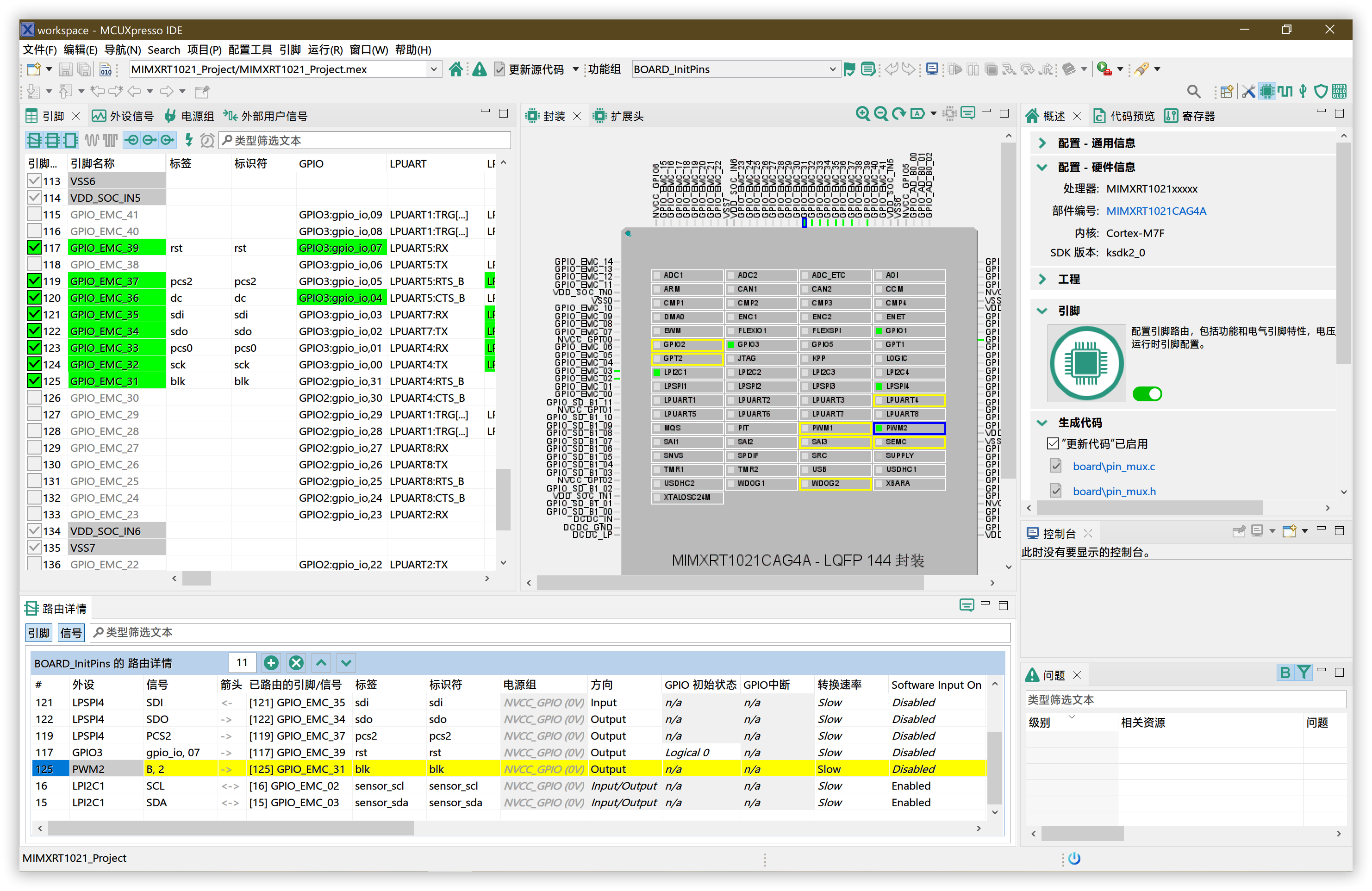Expand the 配置 - 通用信息 section

pos(1042,143)
